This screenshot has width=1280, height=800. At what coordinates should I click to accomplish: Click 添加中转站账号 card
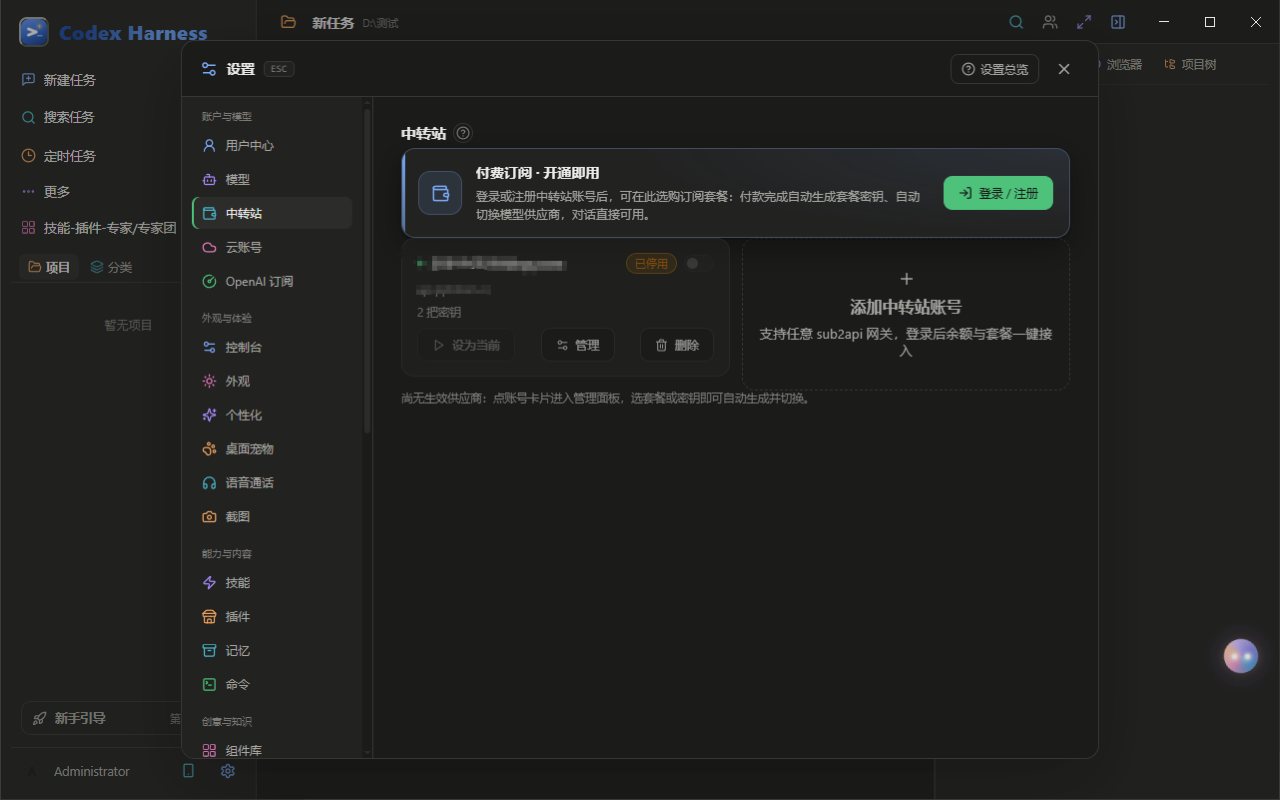tap(906, 314)
